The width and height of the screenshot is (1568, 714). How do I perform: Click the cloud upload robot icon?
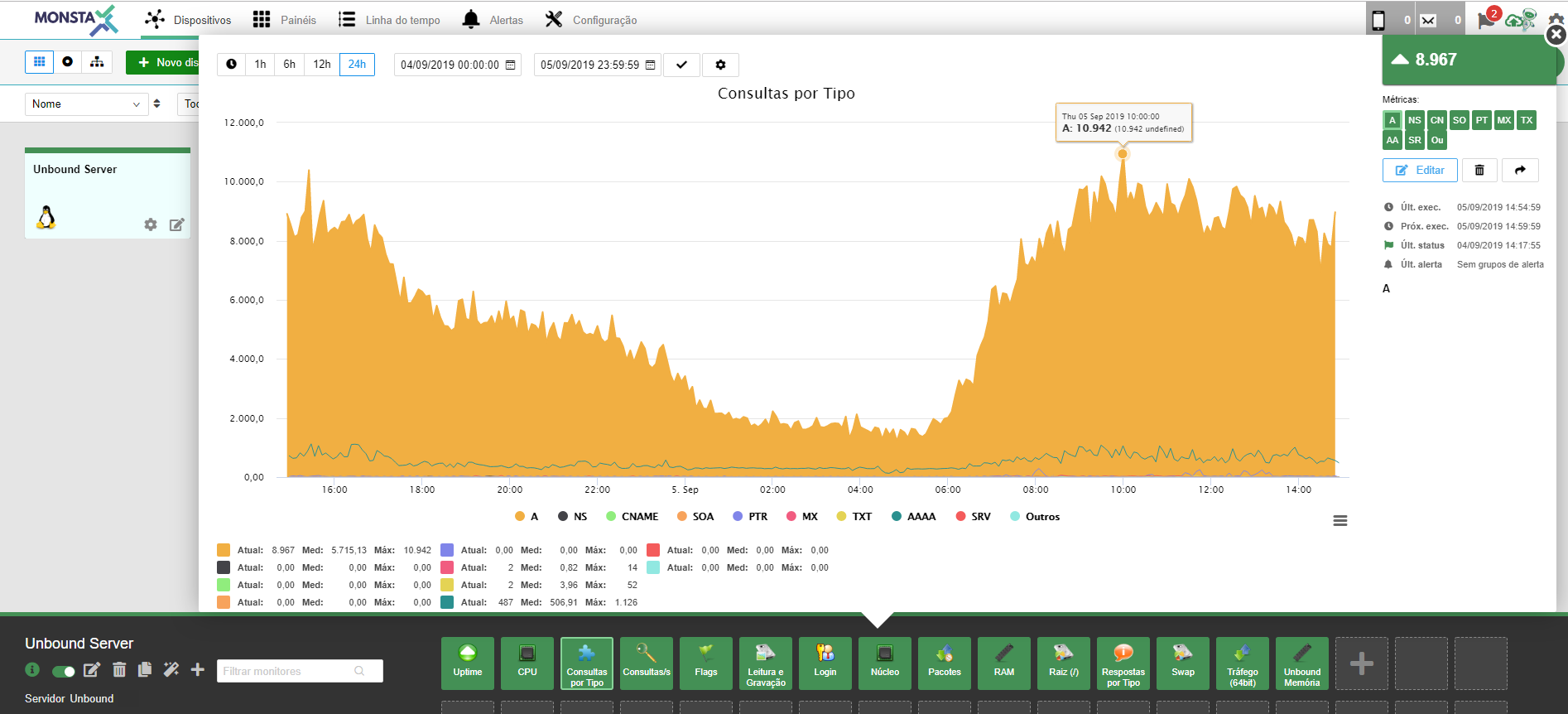[x=1521, y=18]
